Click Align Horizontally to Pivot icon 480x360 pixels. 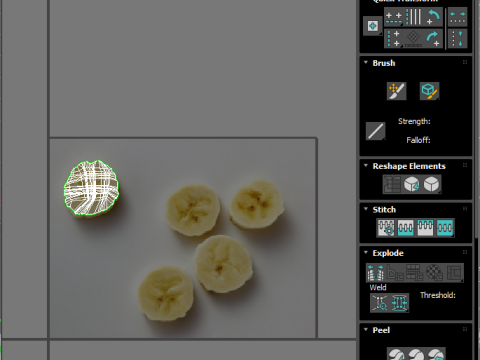pyautogui.click(x=394, y=17)
